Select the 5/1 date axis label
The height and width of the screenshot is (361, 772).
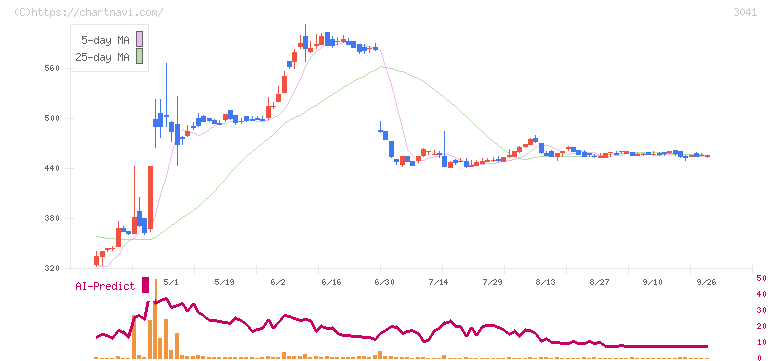(170, 283)
